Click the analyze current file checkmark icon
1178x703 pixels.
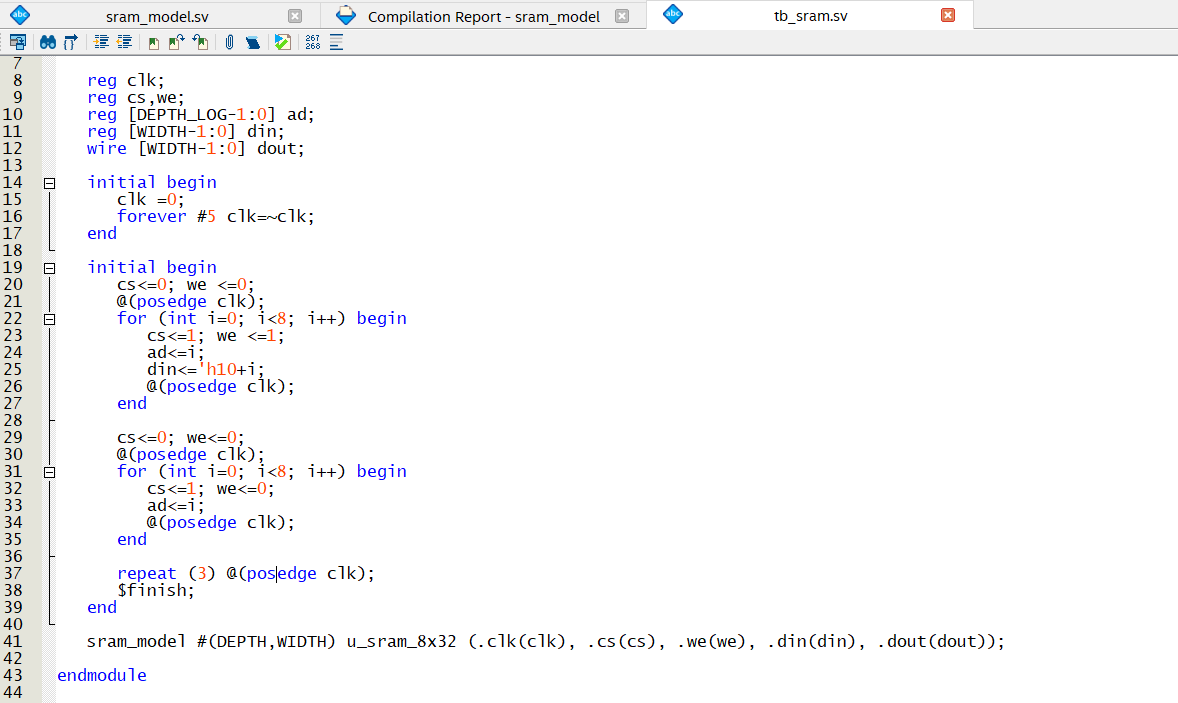(282, 43)
